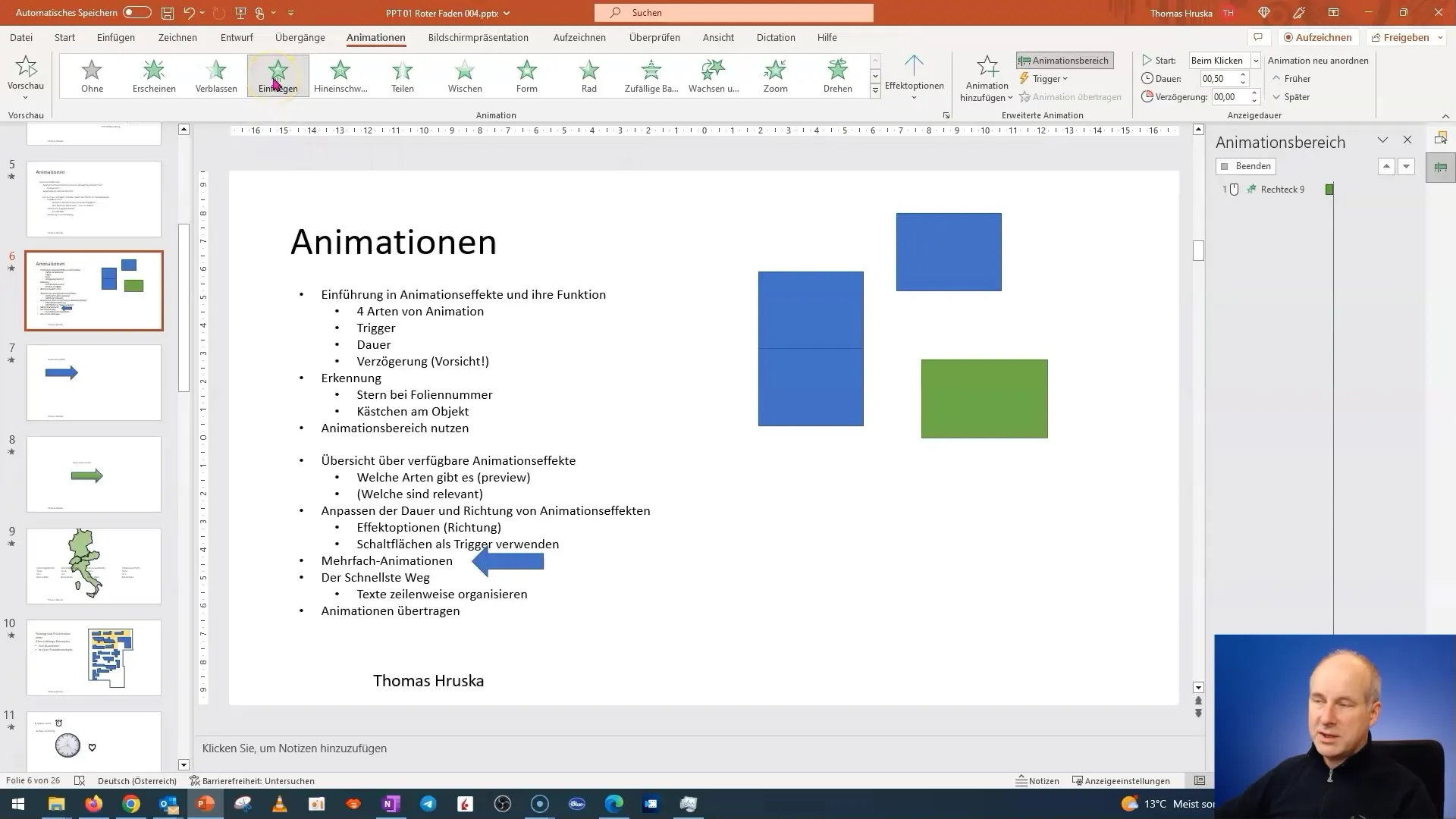Select the Form animation effect
Screen dimensions: 1456x819
point(527,76)
